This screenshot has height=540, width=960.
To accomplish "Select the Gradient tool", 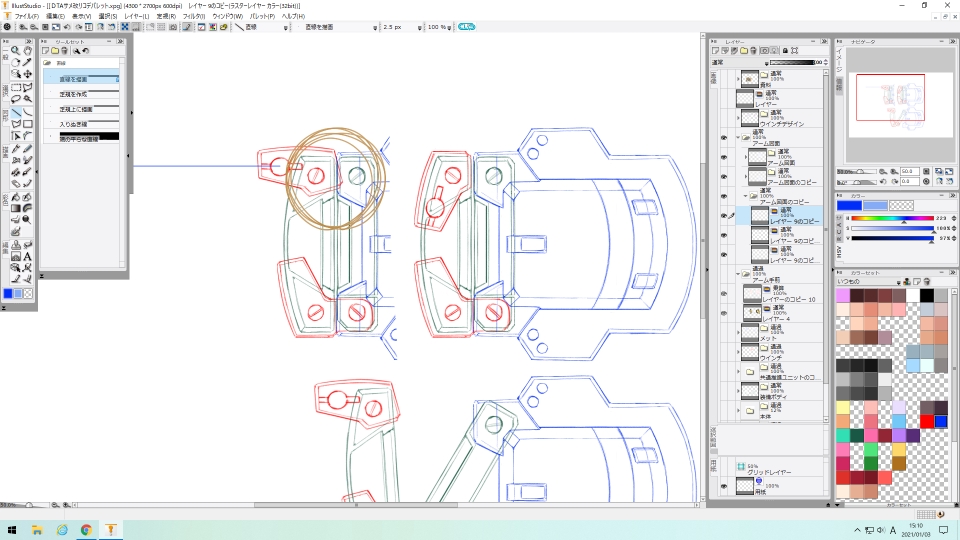I will pos(16,209).
